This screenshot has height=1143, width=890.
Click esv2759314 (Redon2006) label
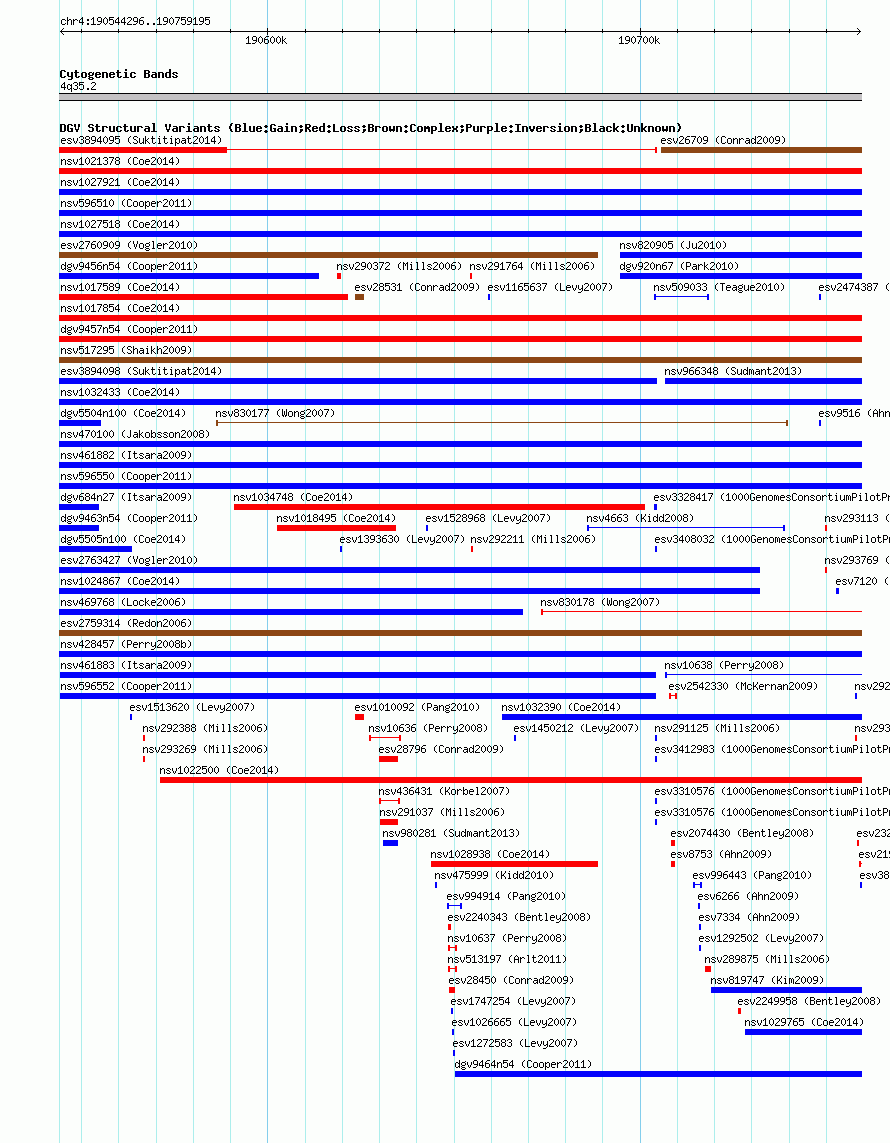[x=126, y=623]
